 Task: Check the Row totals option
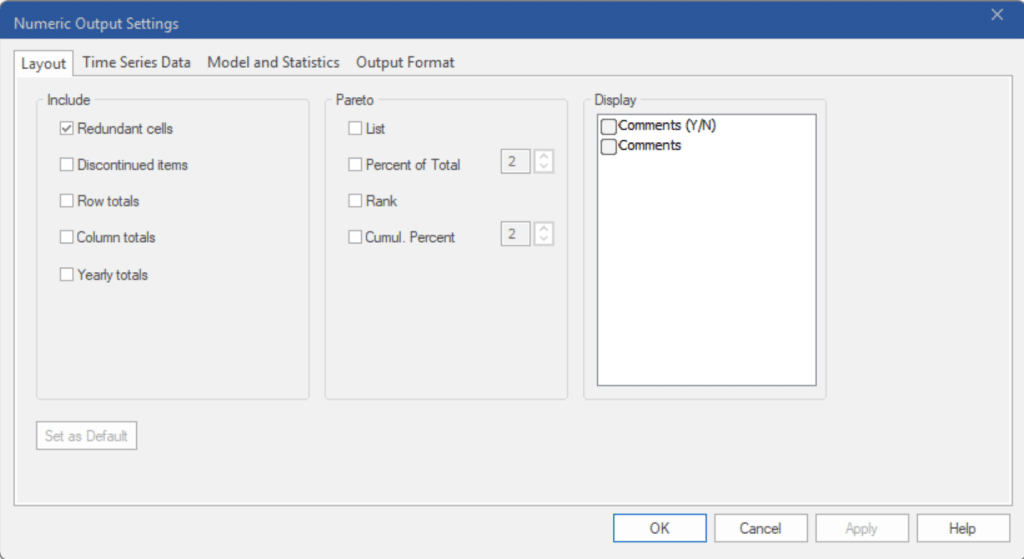pos(67,201)
